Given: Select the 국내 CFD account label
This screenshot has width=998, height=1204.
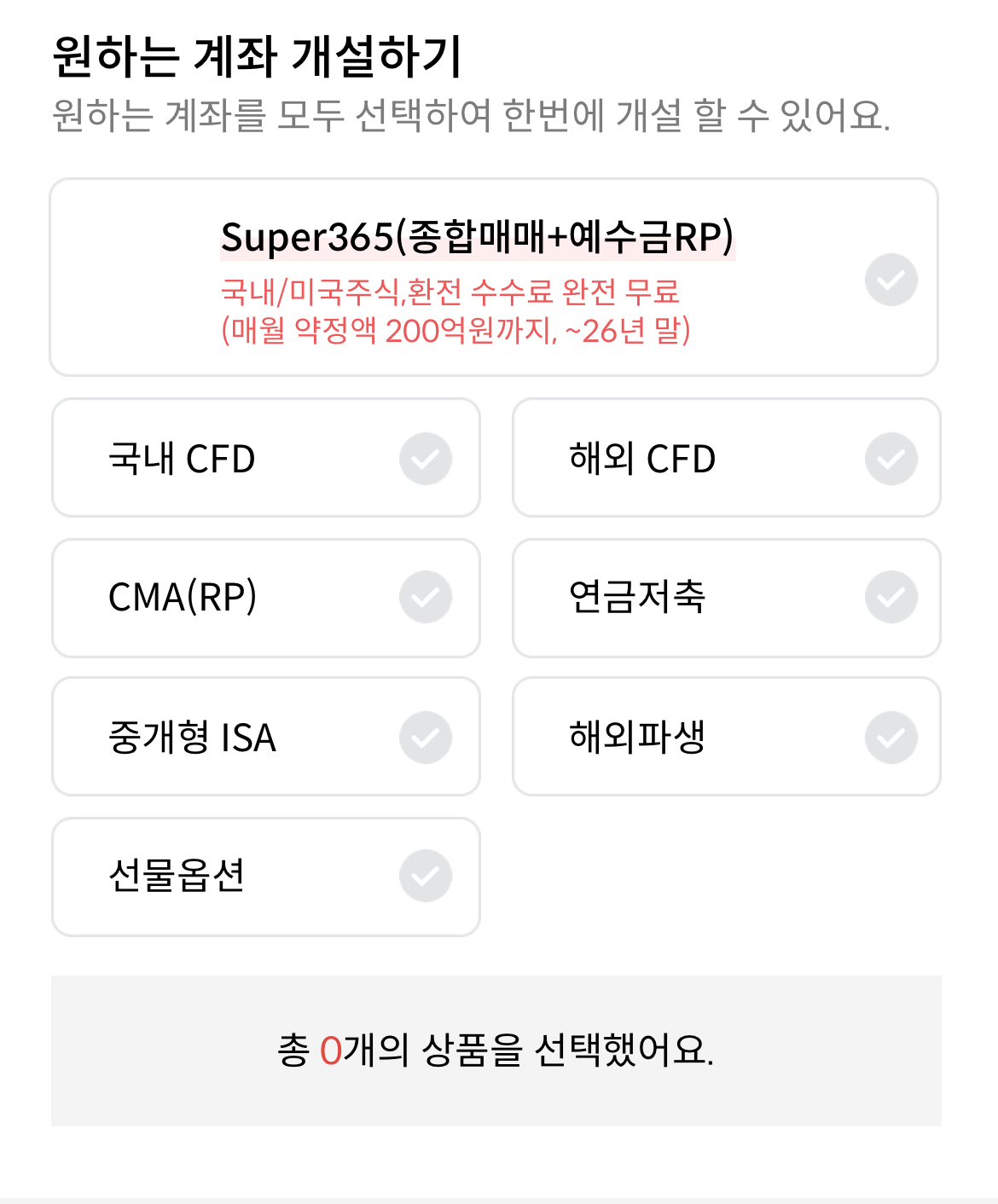Looking at the screenshot, I should (x=182, y=459).
